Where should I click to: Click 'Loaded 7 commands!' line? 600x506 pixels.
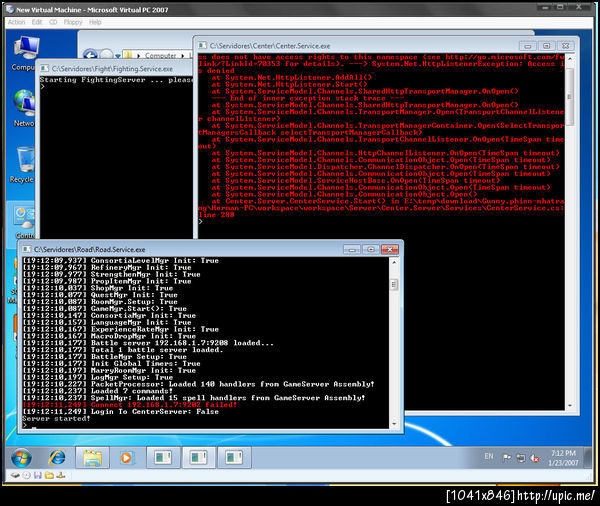(98, 391)
